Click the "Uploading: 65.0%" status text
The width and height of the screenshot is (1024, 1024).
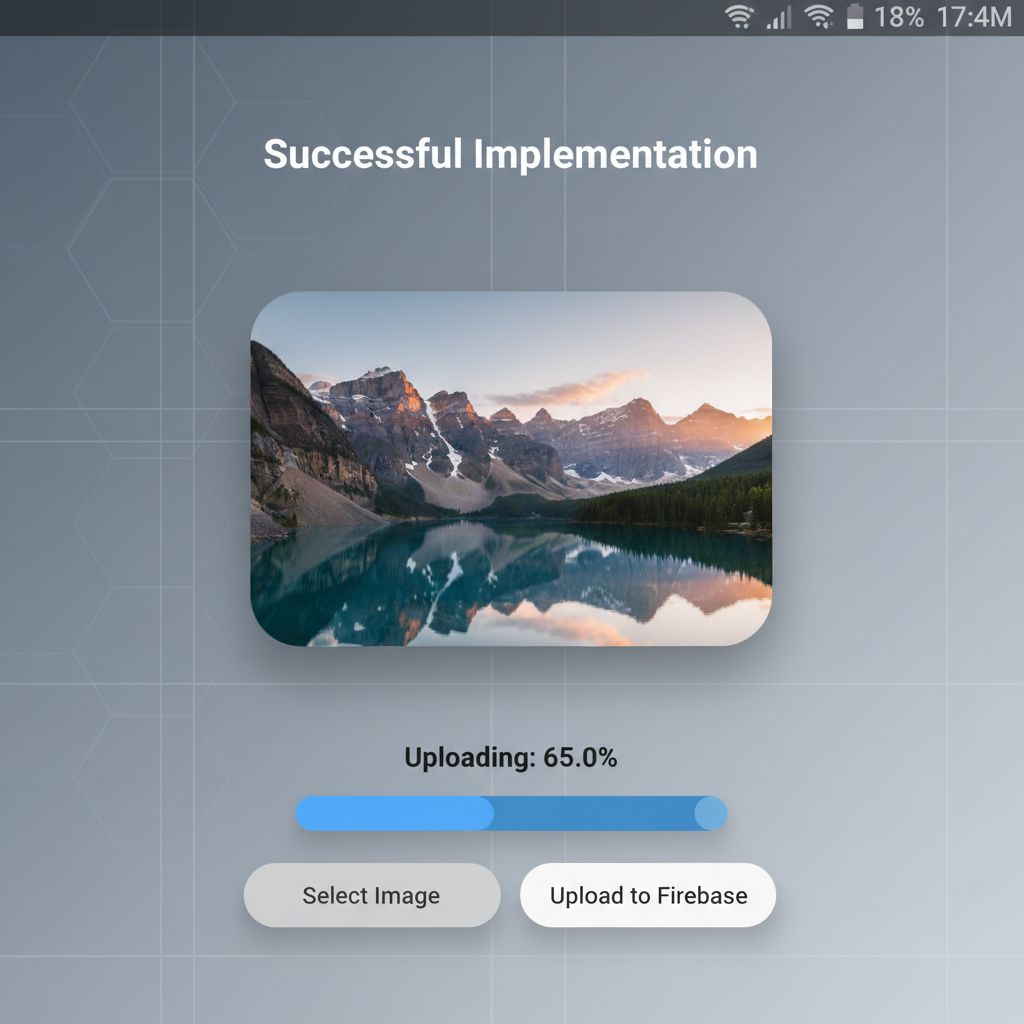coord(511,758)
